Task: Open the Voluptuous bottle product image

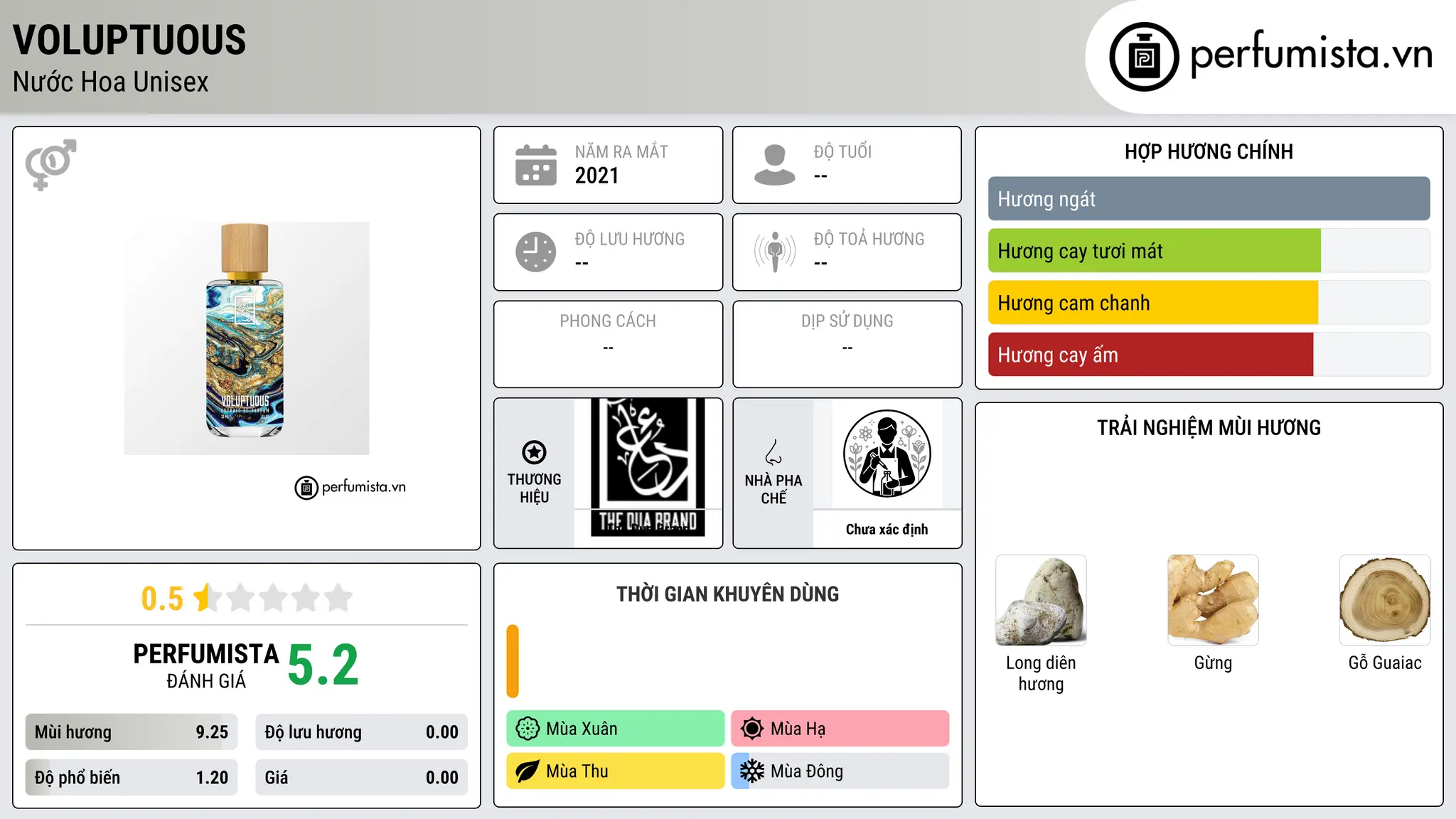Action: coord(247,338)
